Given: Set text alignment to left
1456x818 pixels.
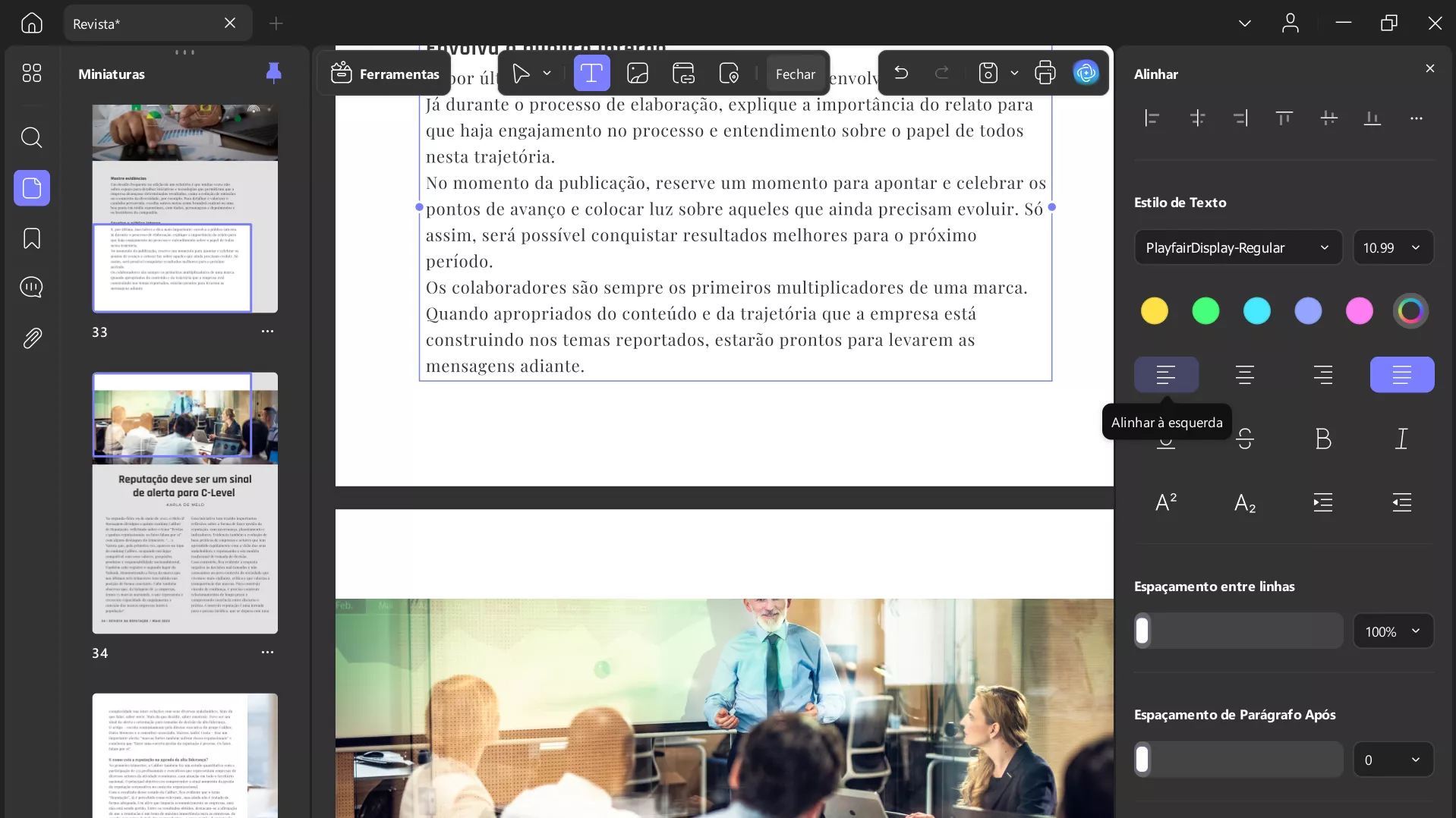Looking at the screenshot, I should (1166, 375).
